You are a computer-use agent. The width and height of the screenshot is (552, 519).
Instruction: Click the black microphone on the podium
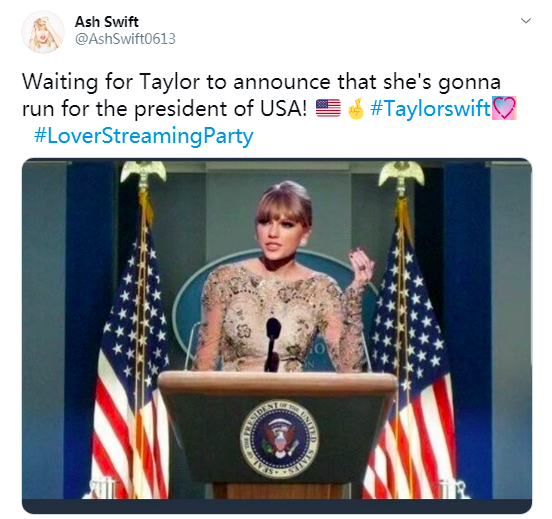[x=272, y=345]
